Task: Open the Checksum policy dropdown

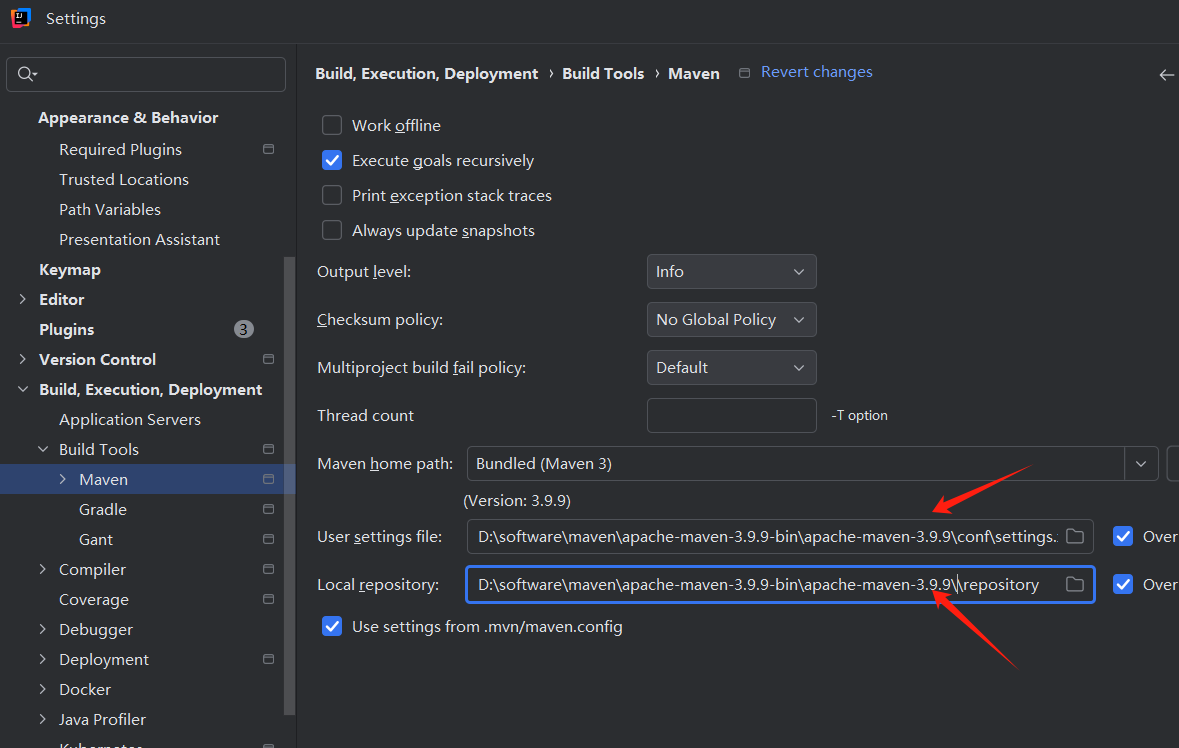Action: point(732,319)
